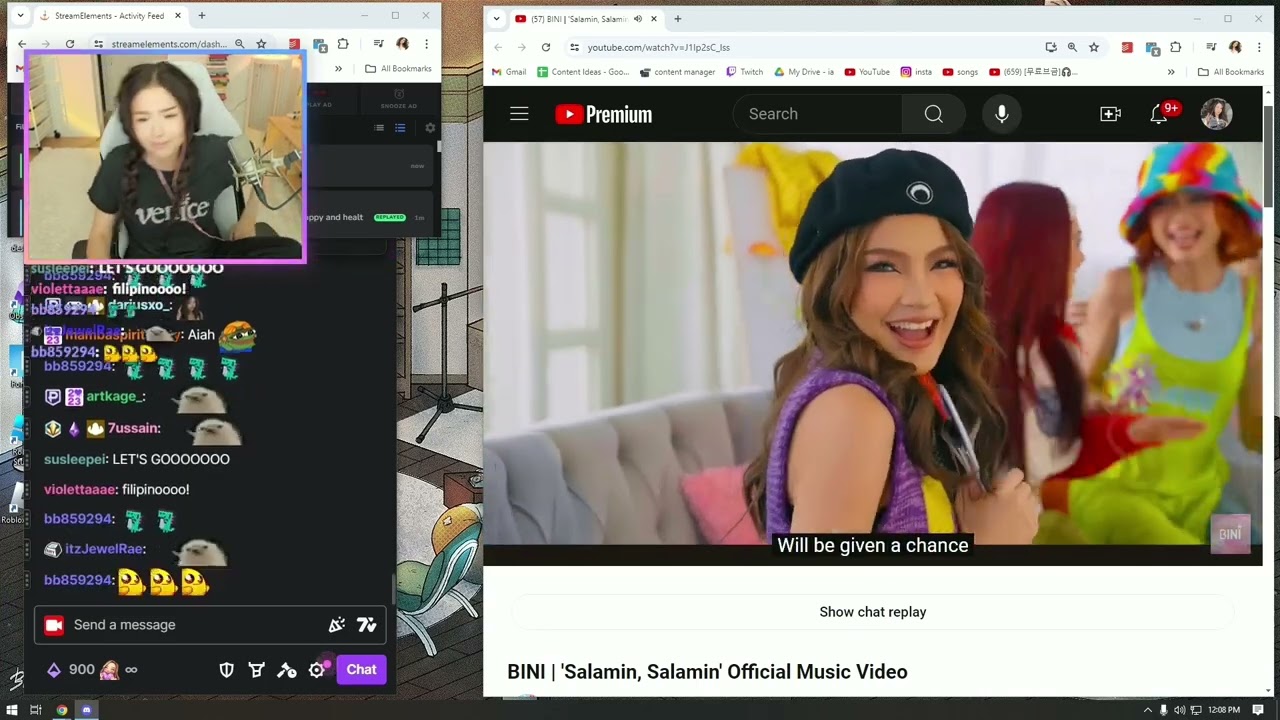Click the Snooze Ad button in StreamElements

pos(399,98)
